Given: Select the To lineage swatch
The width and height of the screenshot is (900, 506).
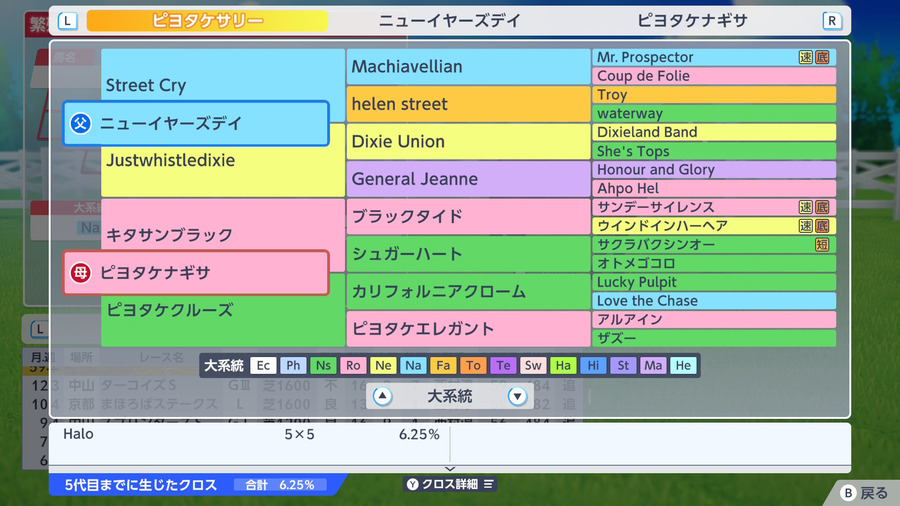Looking at the screenshot, I should point(473,365).
